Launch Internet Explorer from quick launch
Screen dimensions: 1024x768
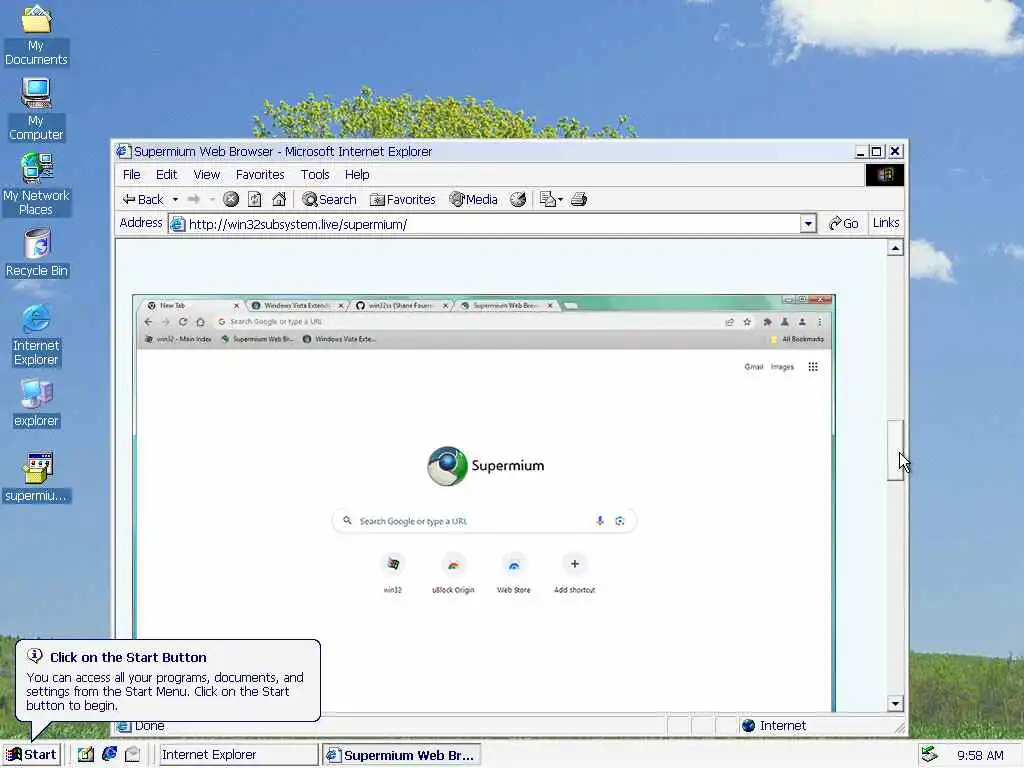coord(109,754)
